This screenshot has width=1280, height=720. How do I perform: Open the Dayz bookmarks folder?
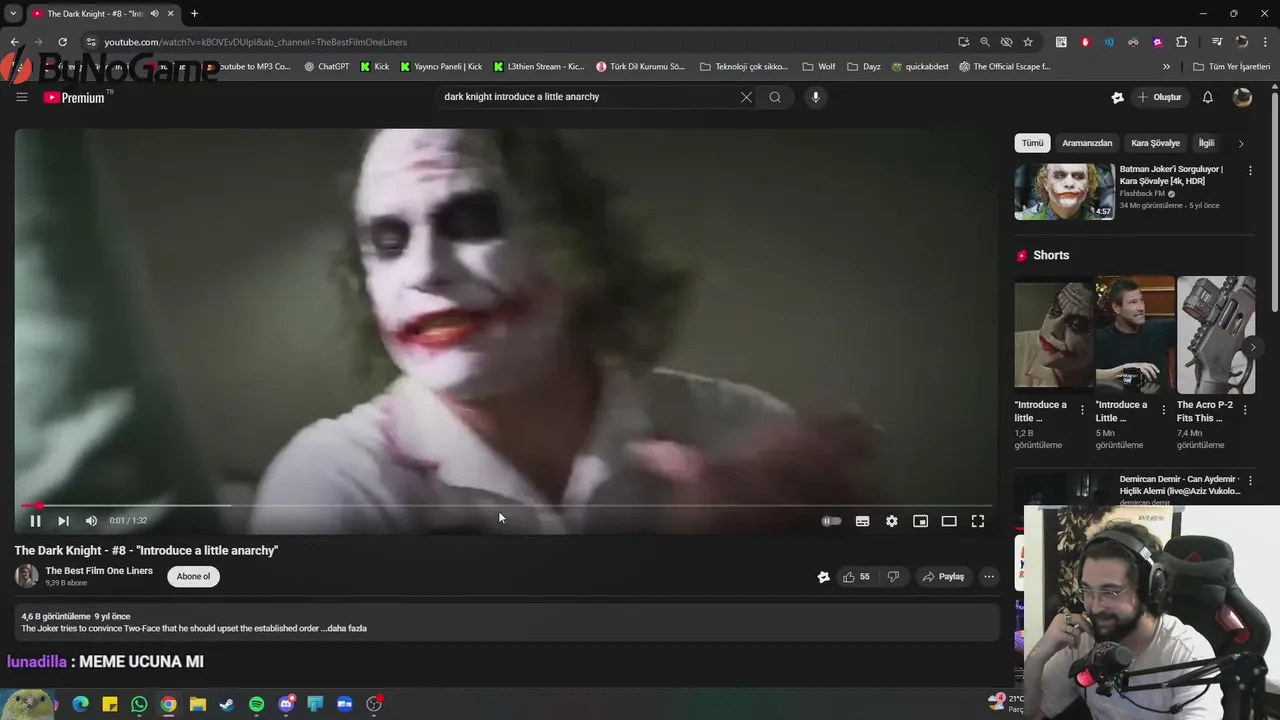(x=864, y=67)
